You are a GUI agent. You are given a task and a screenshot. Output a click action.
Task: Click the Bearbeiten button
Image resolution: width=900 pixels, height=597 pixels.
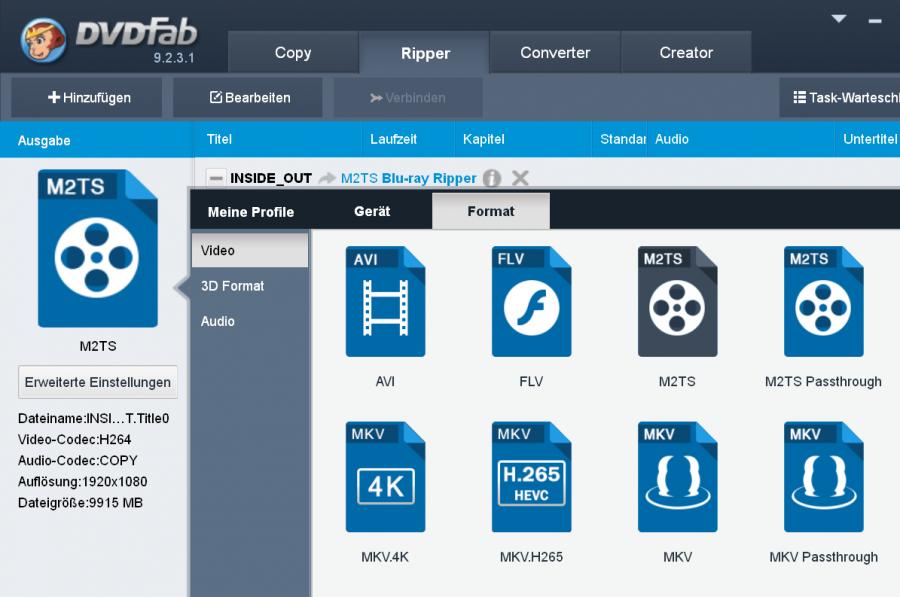pyautogui.click(x=248, y=98)
